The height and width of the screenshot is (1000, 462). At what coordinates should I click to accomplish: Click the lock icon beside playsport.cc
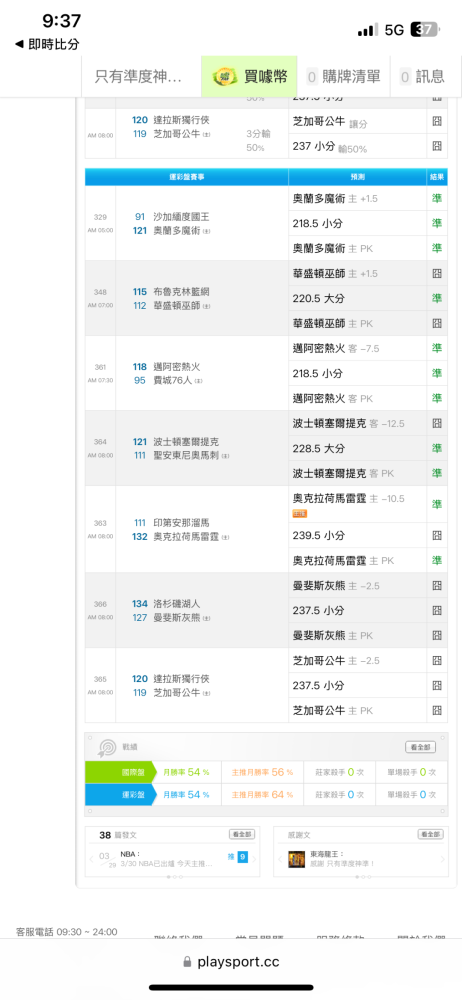point(187,962)
